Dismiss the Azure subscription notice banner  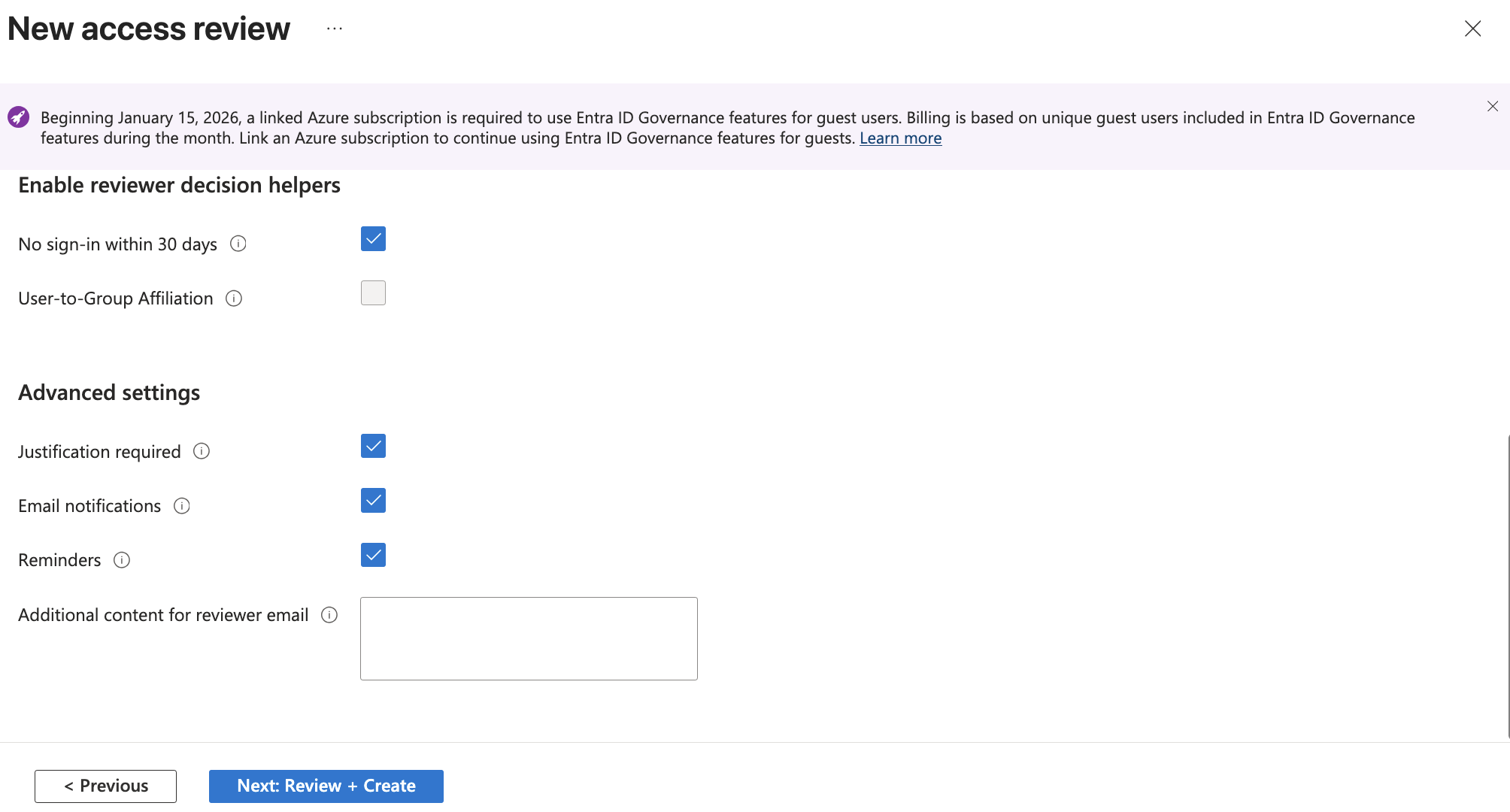pos(1493,106)
